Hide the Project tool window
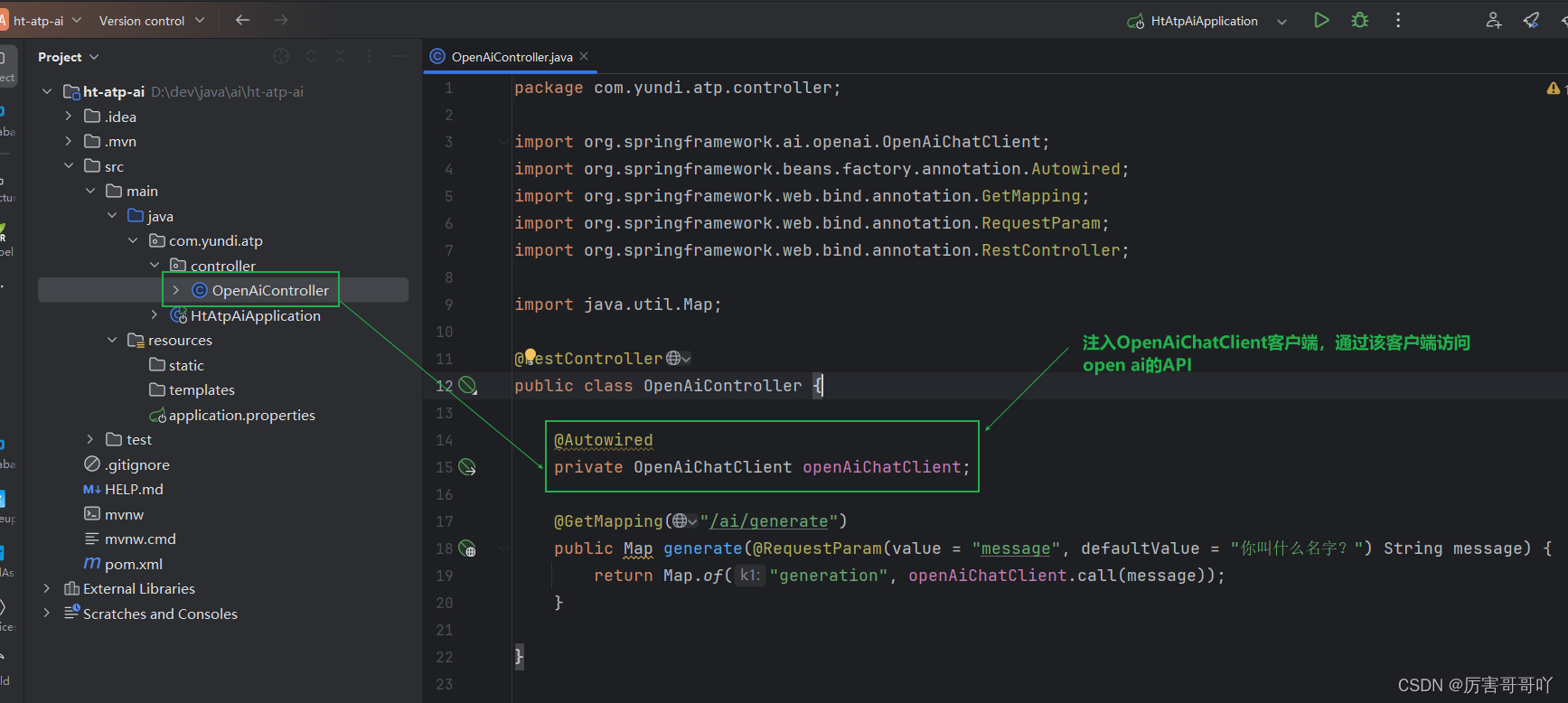The height and width of the screenshot is (703, 1568). (x=399, y=56)
